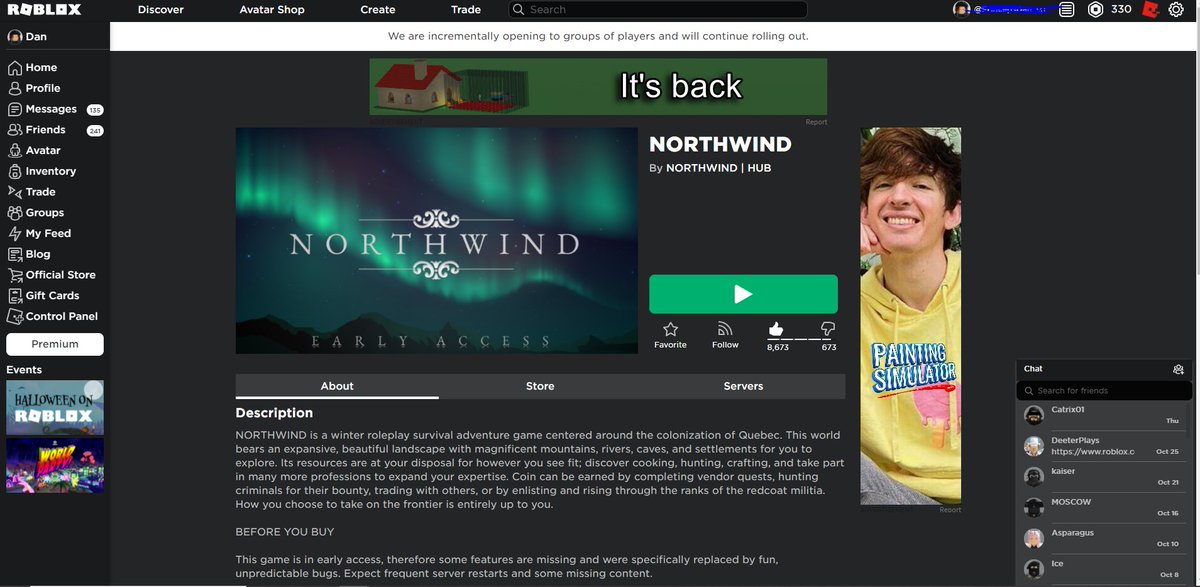1200x587 pixels.
Task: Open the settings gear in the header
Action: pyautogui.click(x=1176, y=10)
